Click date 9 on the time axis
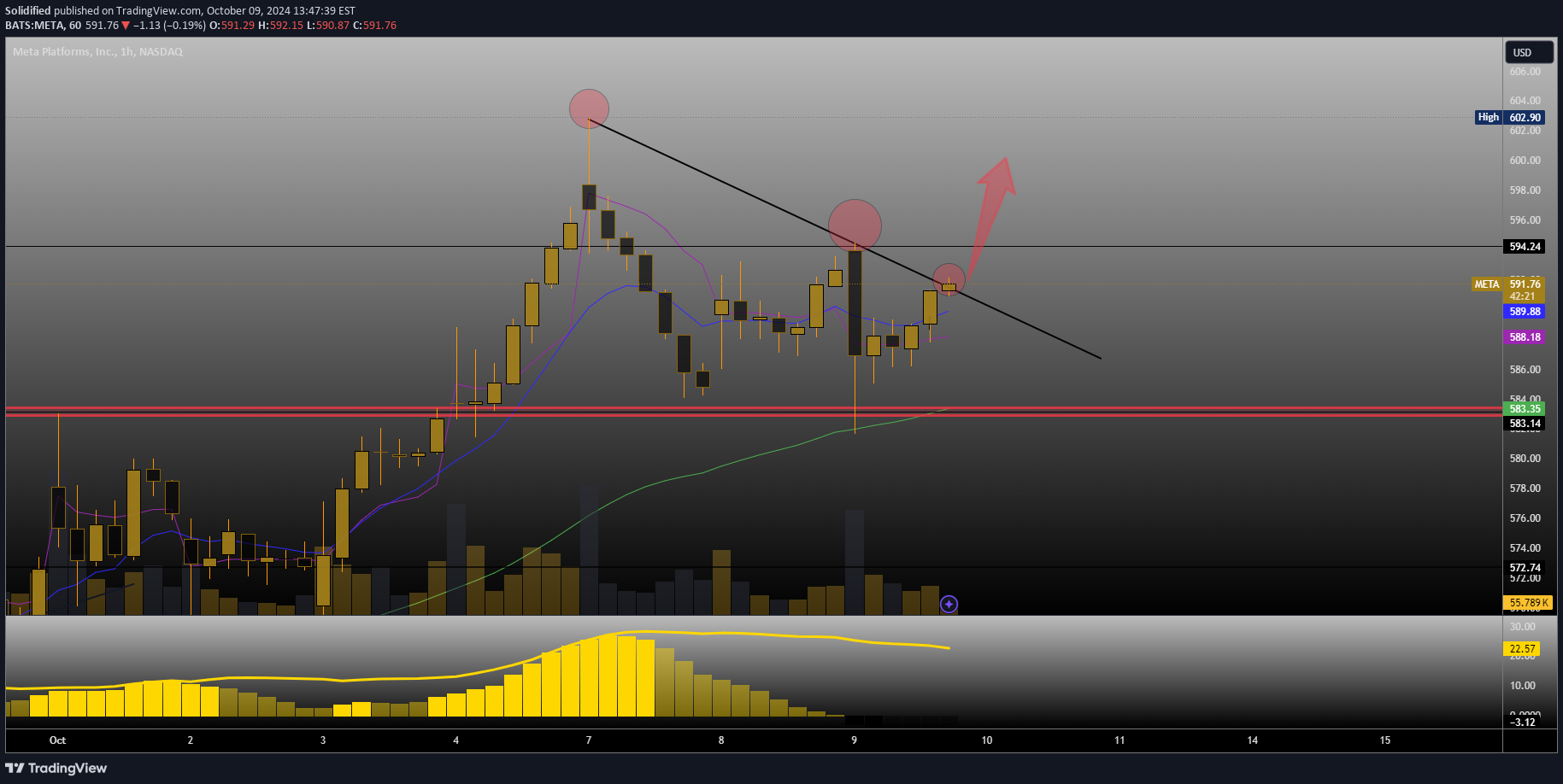Image resolution: width=1563 pixels, height=784 pixels. tap(854, 740)
